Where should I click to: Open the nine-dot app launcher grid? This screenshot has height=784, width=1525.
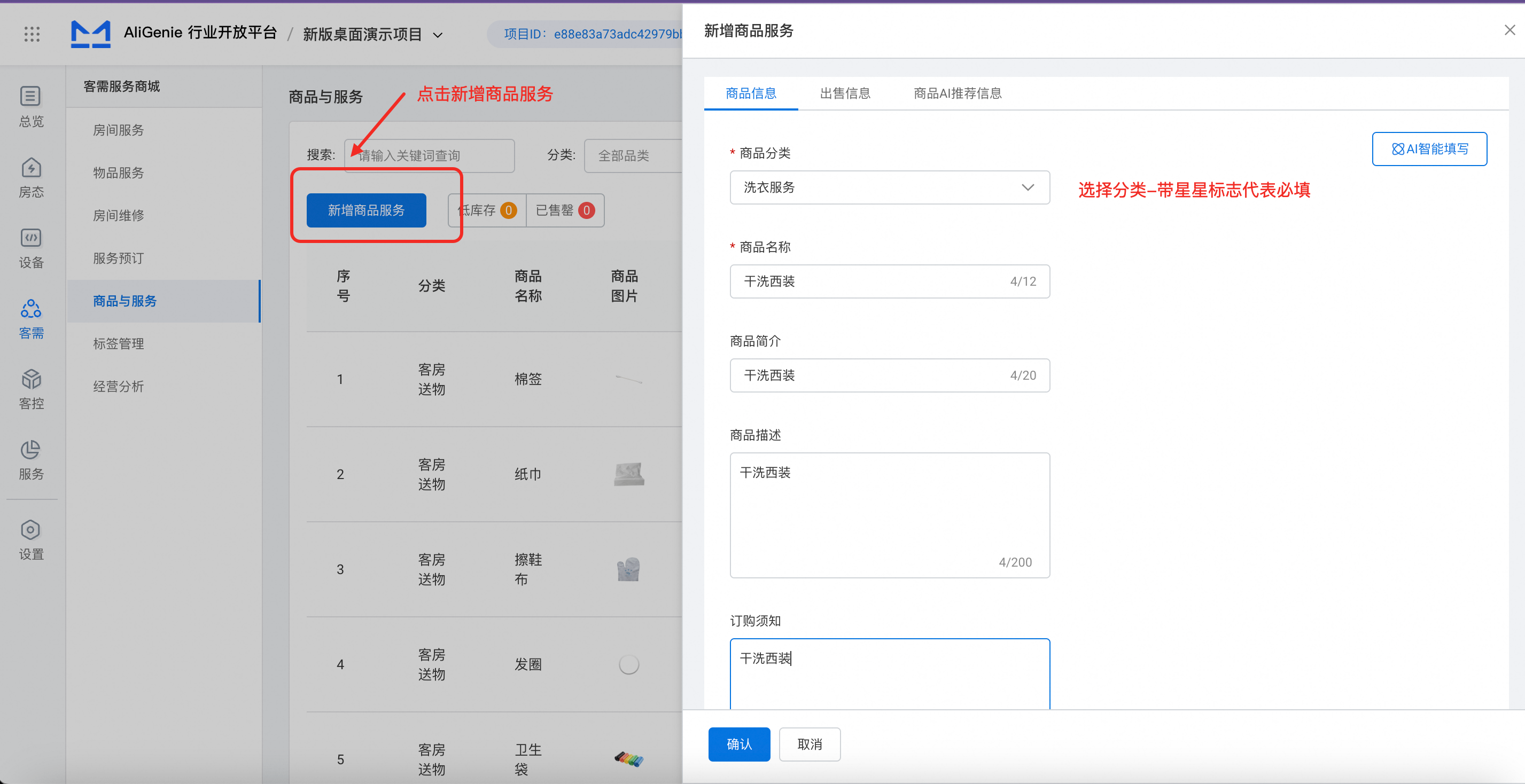(x=32, y=34)
